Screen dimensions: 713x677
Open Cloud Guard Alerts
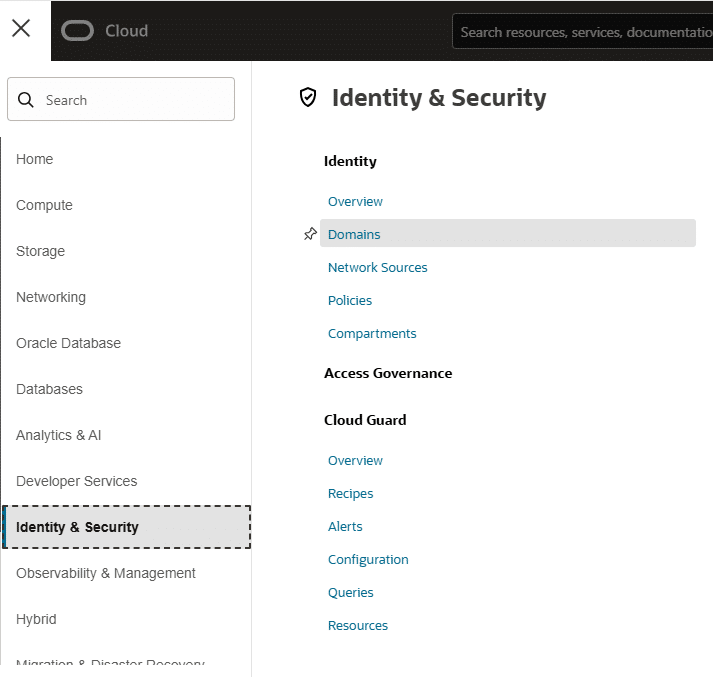[x=345, y=527]
